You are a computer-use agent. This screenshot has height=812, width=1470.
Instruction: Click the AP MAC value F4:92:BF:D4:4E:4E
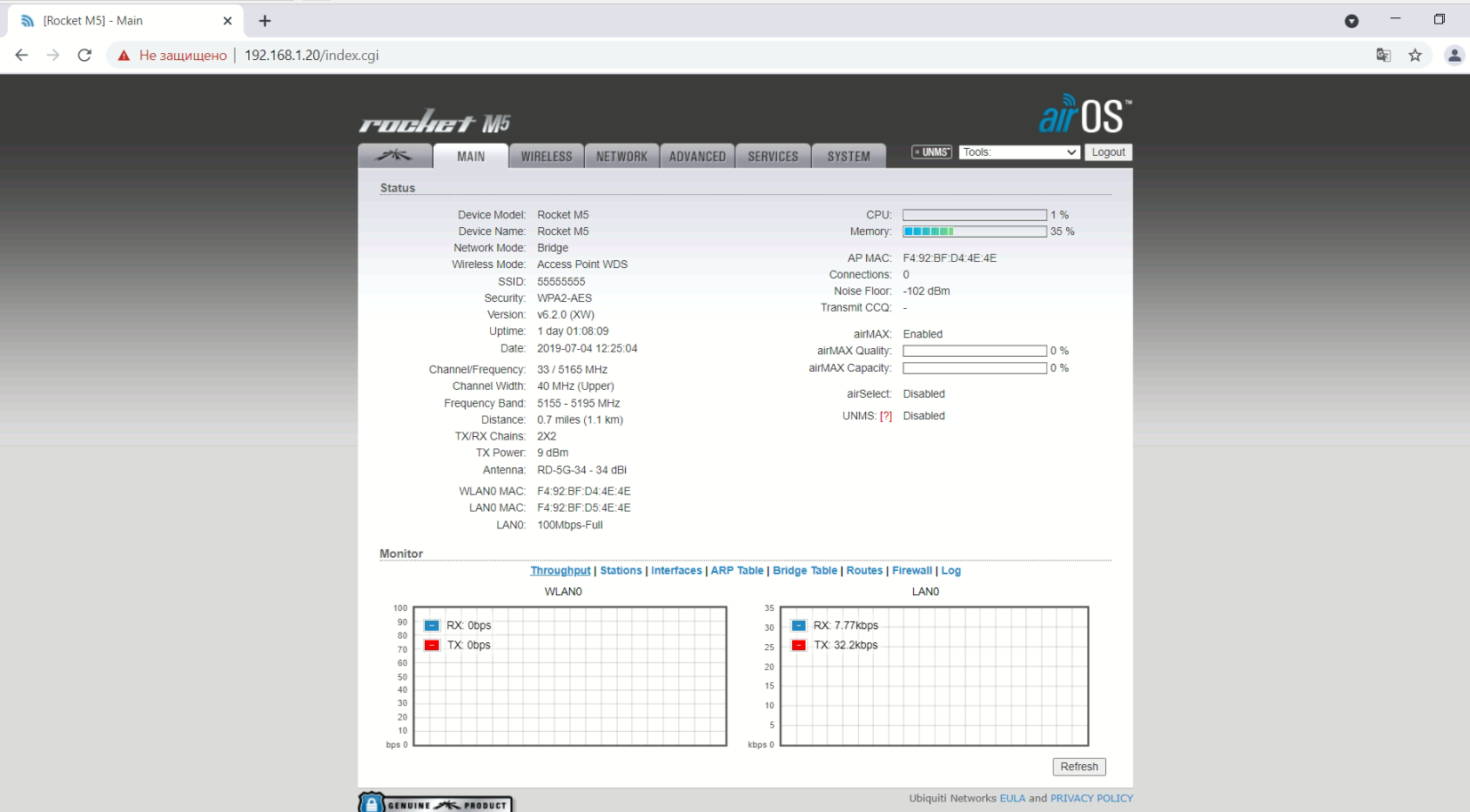pyautogui.click(x=950, y=258)
